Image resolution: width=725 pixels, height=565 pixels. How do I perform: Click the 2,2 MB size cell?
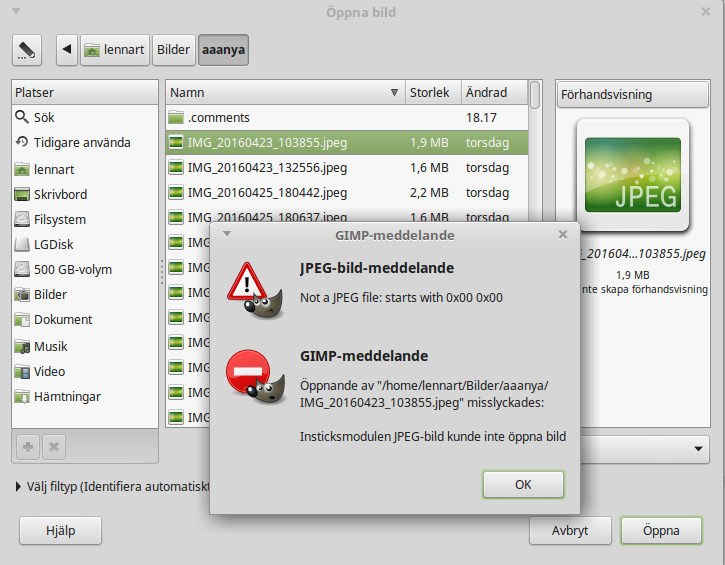pyautogui.click(x=429, y=192)
